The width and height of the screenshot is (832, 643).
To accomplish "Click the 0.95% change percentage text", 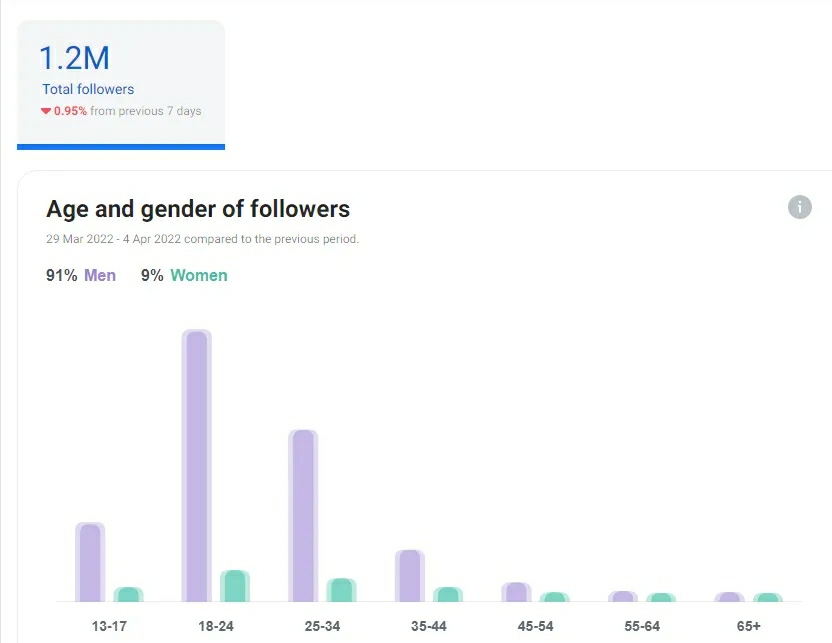I will [70, 111].
